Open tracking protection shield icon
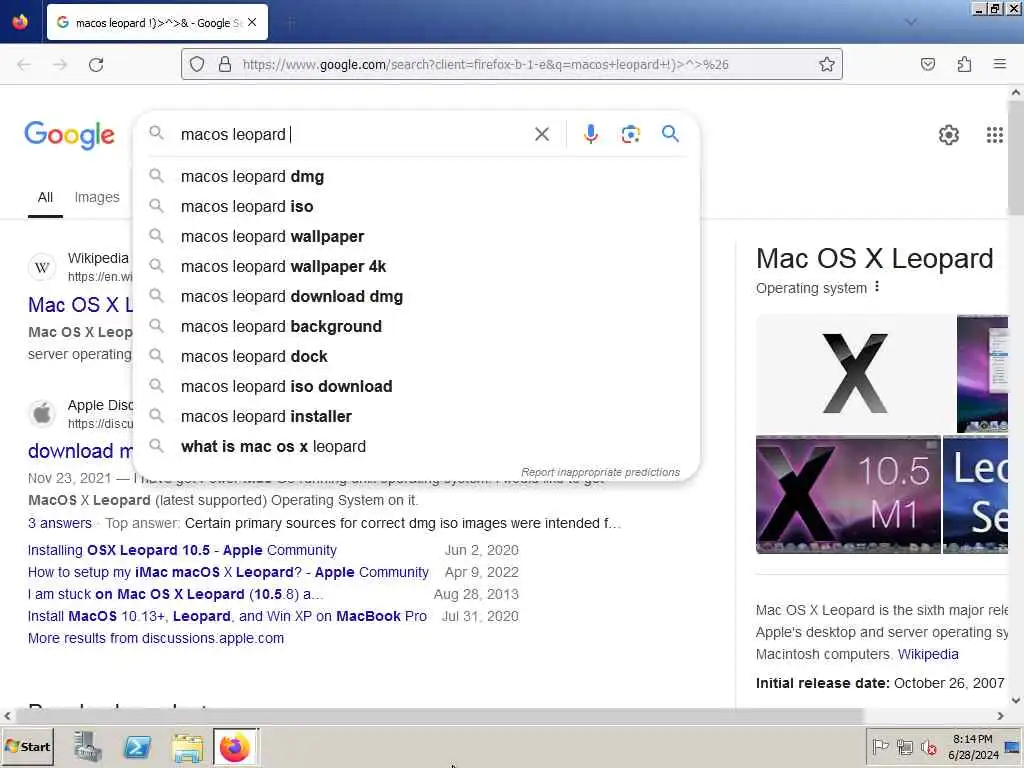The width and height of the screenshot is (1024, 768). (x=197, y=64)
